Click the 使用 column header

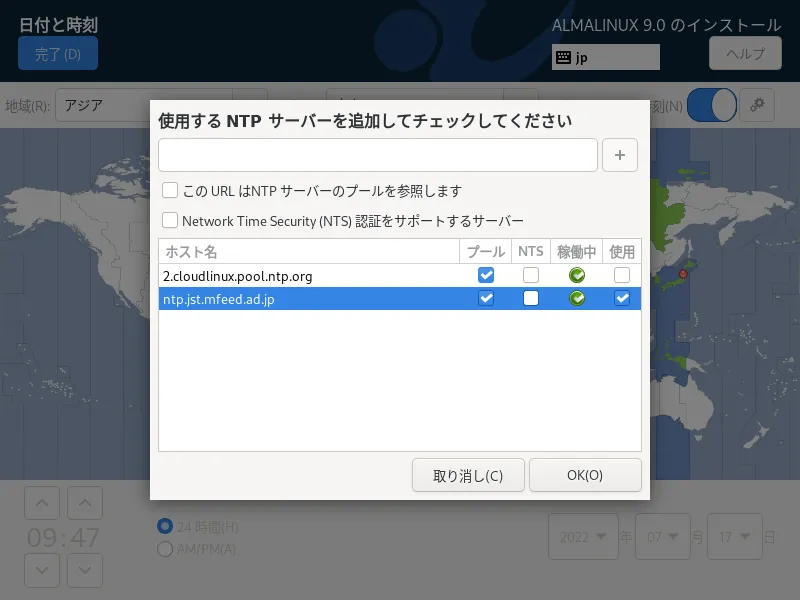pos(621,252)
